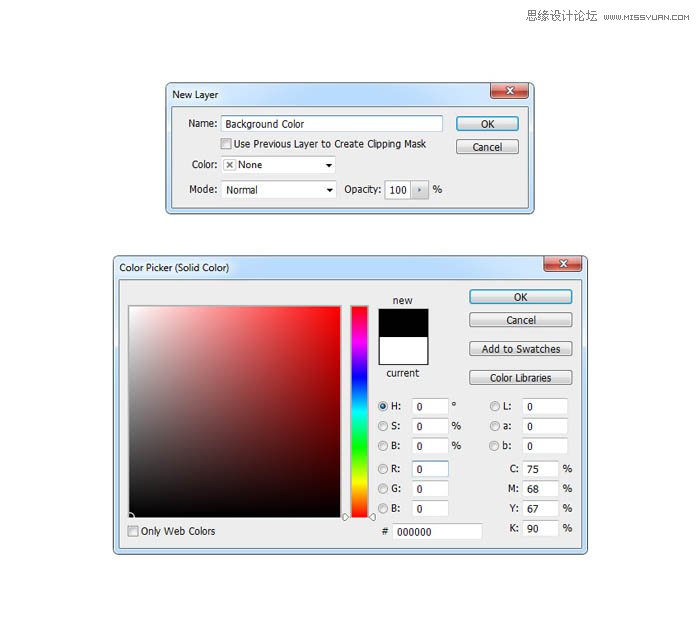Click the layer Name text field
The width and height of the screenshot is (700, 637).
click(330, 124)
